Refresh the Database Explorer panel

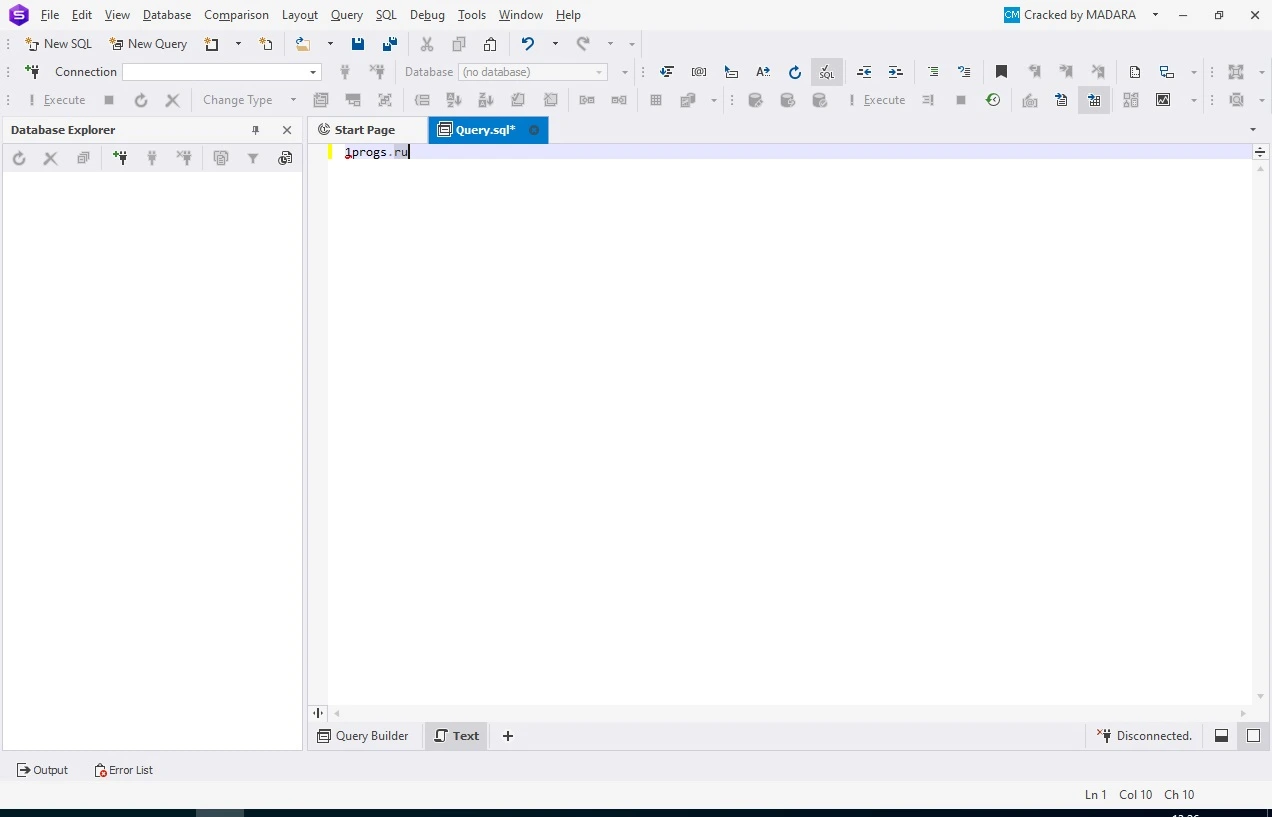pyautogui.click(x=19, y=158)
